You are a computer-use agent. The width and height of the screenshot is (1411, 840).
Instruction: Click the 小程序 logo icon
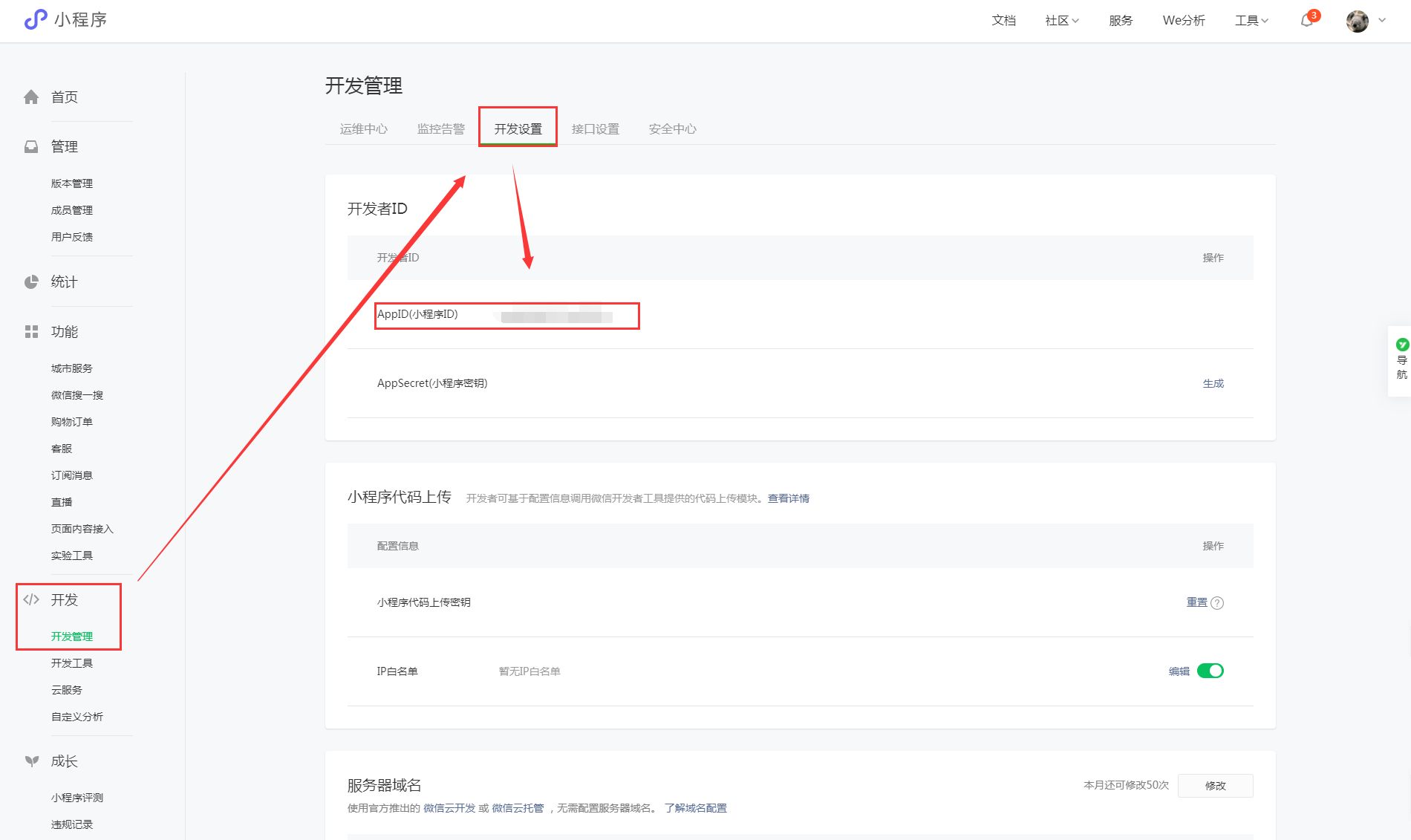point(35,20)
